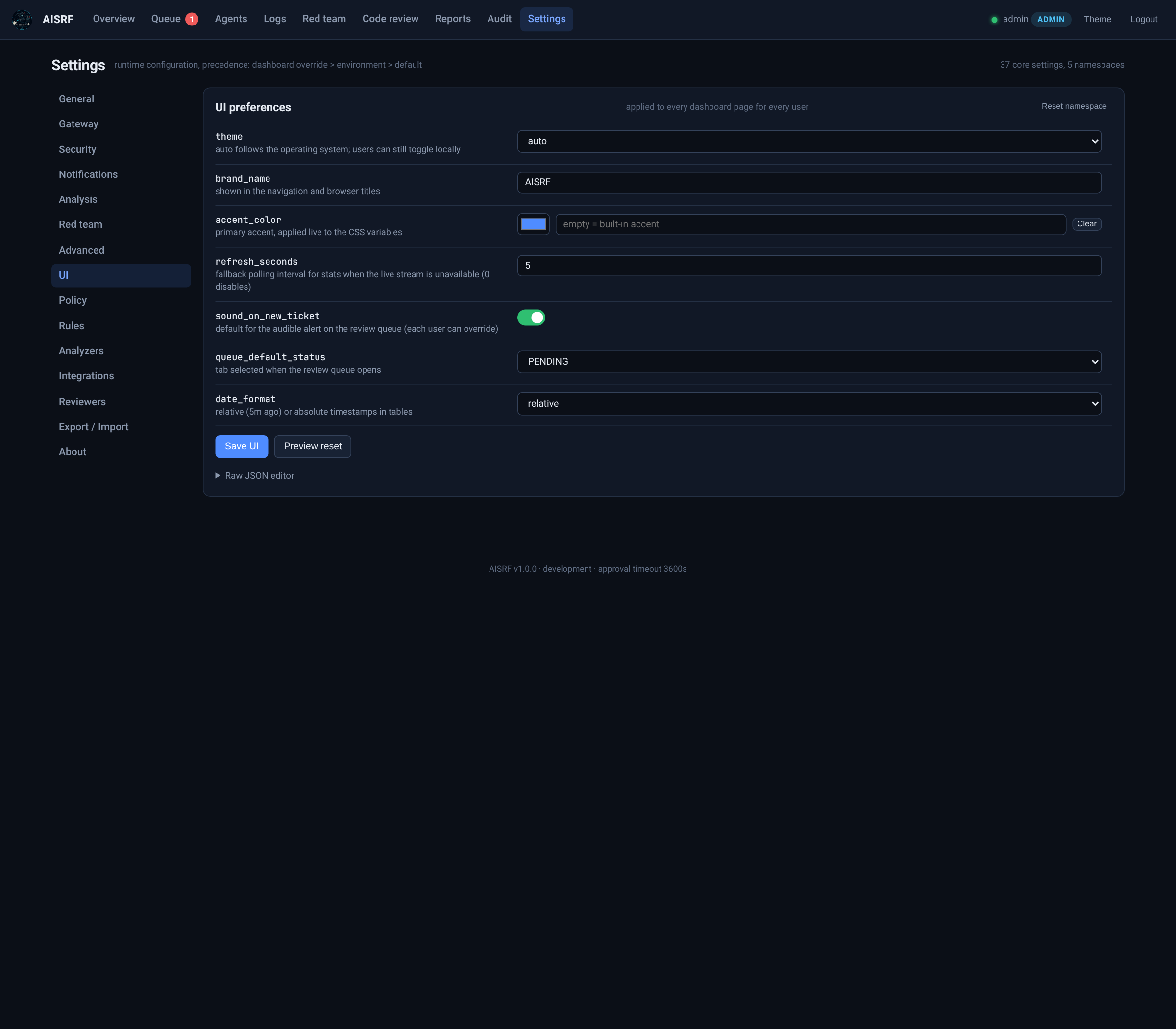This screenshot has width=1176, height=1029.
Task: Open the theme dropdown set to auto
Action: (809, 141)
